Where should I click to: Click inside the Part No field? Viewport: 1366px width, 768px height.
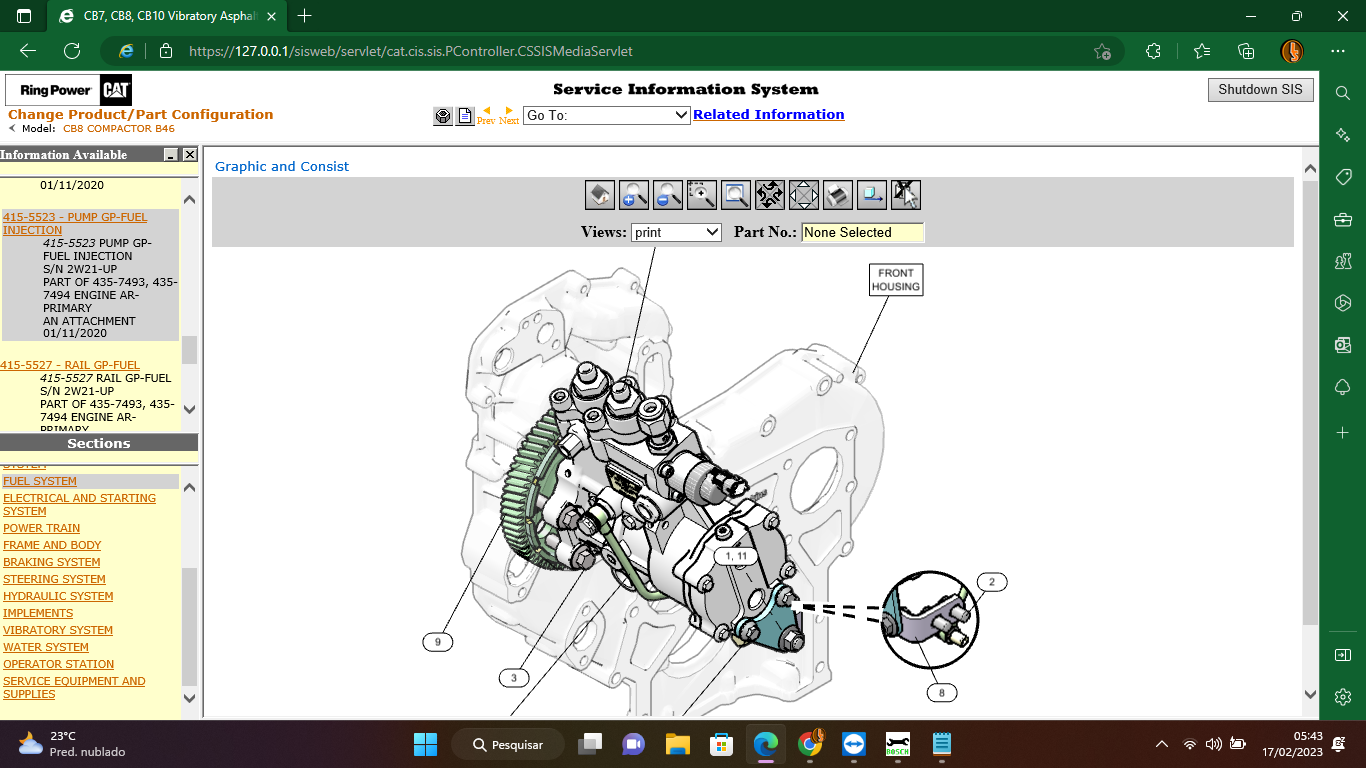(x=862, y=232)
